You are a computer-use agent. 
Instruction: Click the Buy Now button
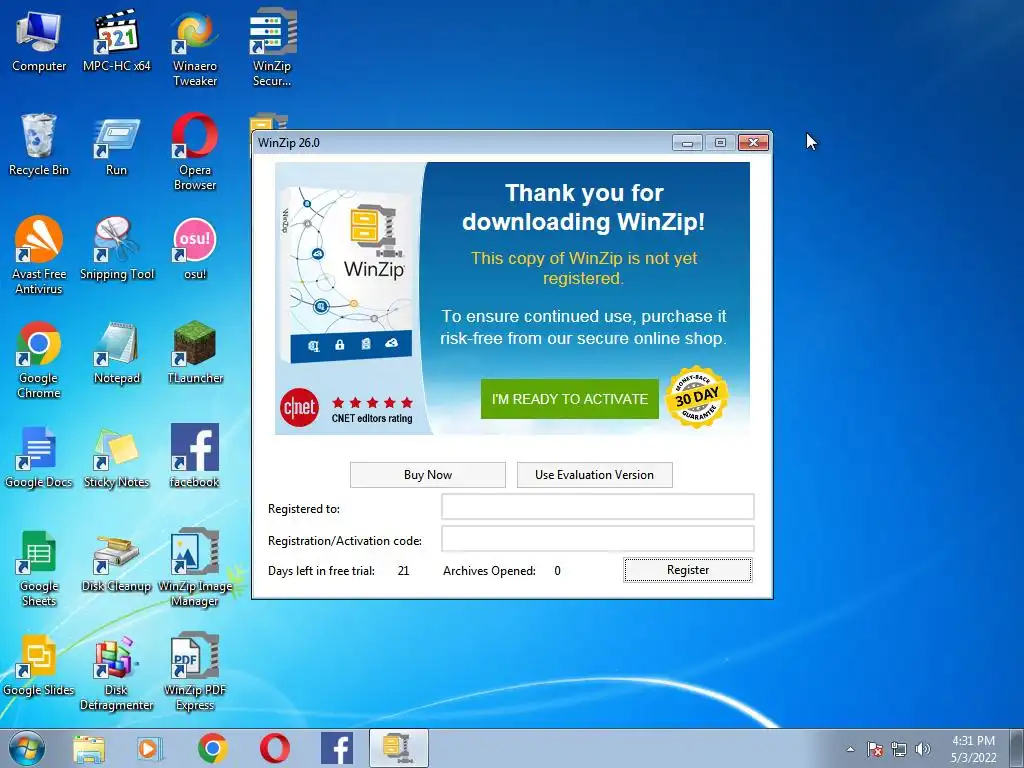click(x=428, y=475)
